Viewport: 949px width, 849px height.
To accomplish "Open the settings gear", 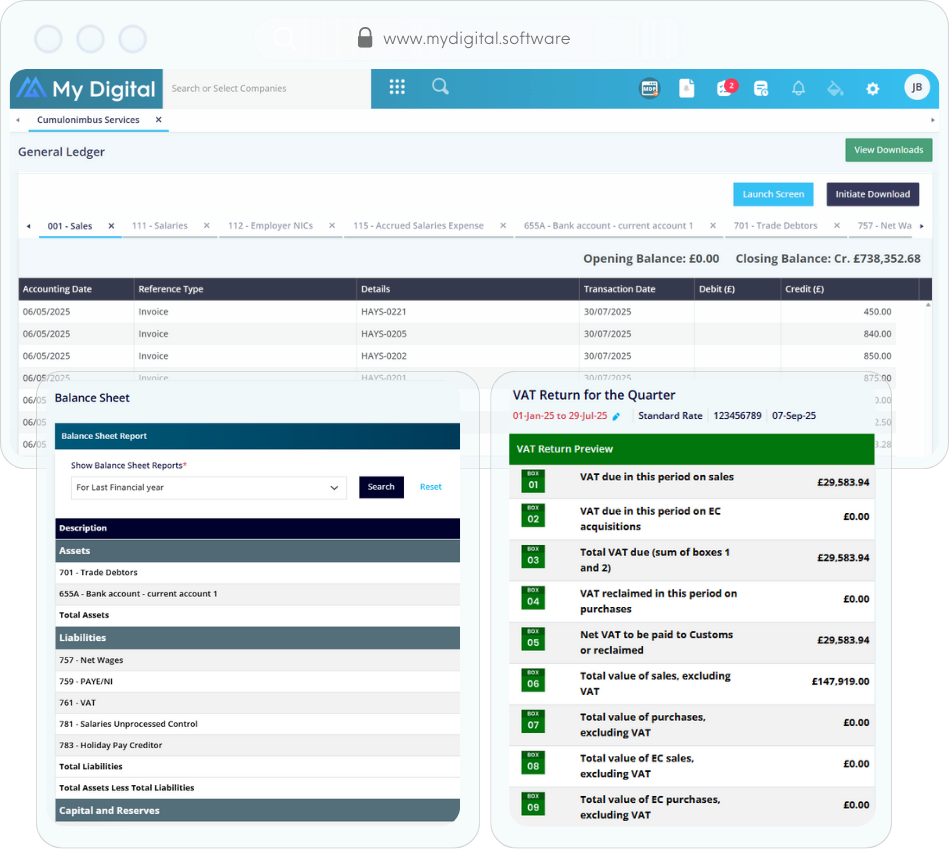I will (872, 88).
